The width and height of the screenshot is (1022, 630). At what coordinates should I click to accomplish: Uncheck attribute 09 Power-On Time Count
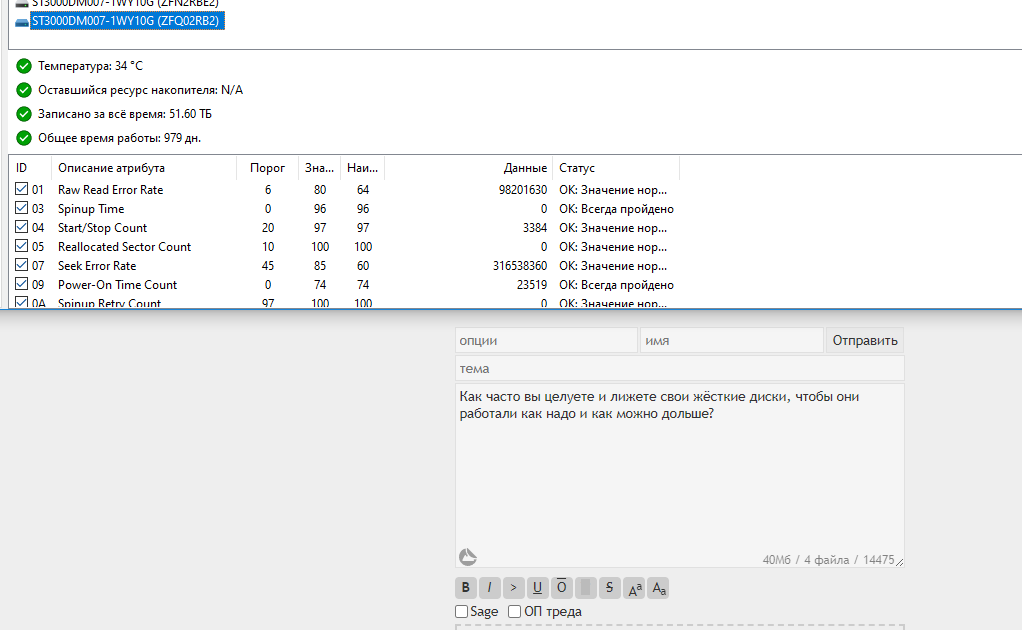[x=22, y=283]
